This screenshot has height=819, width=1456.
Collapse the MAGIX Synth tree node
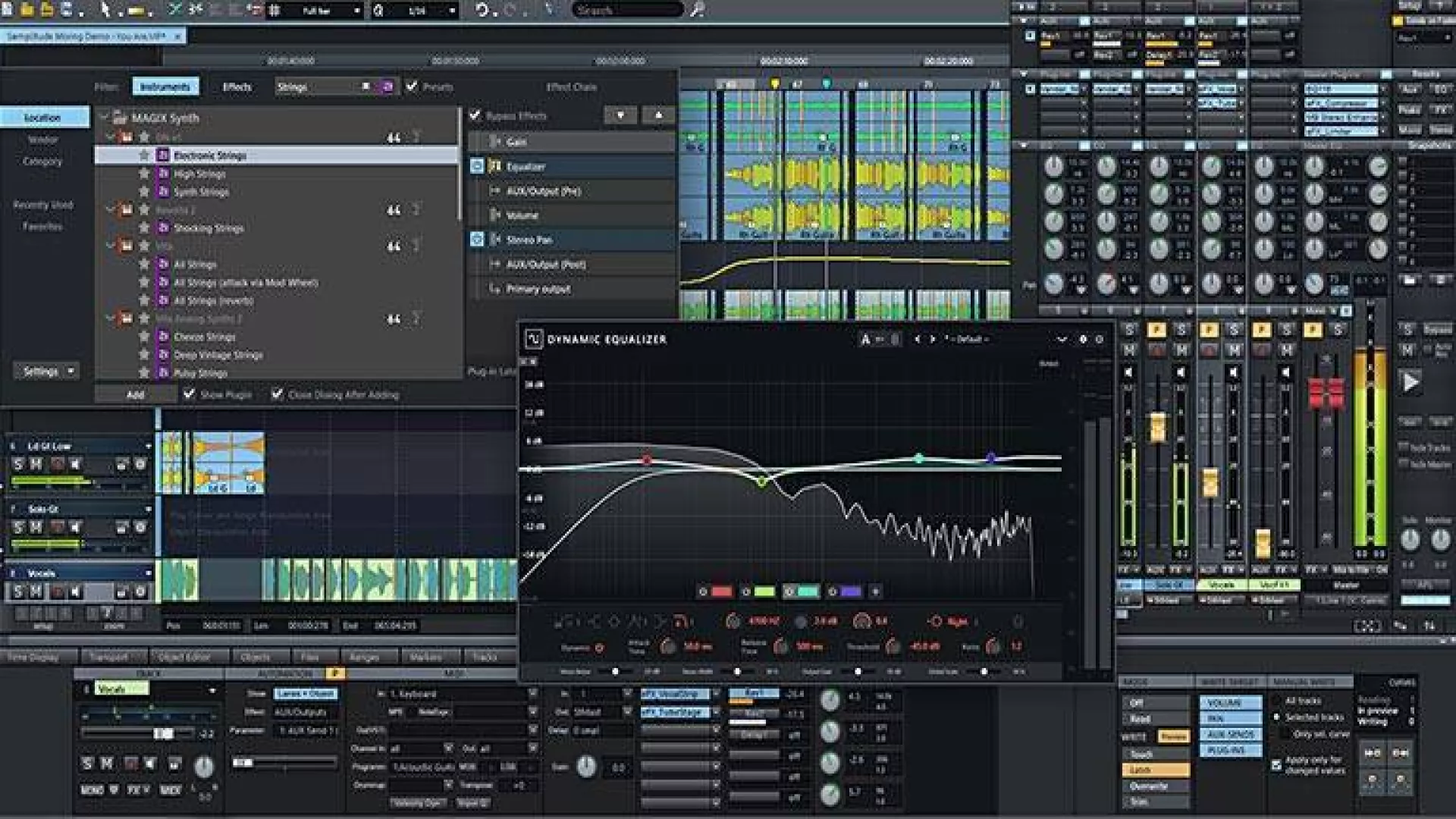pos(105,118)
